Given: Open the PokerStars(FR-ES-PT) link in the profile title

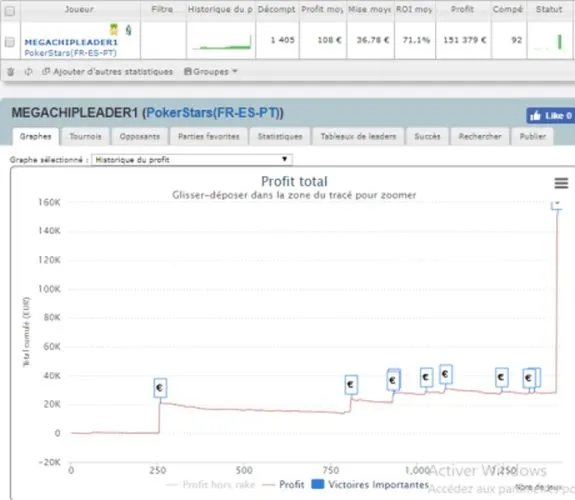Looking at the screenshot, I should point(213,113).
